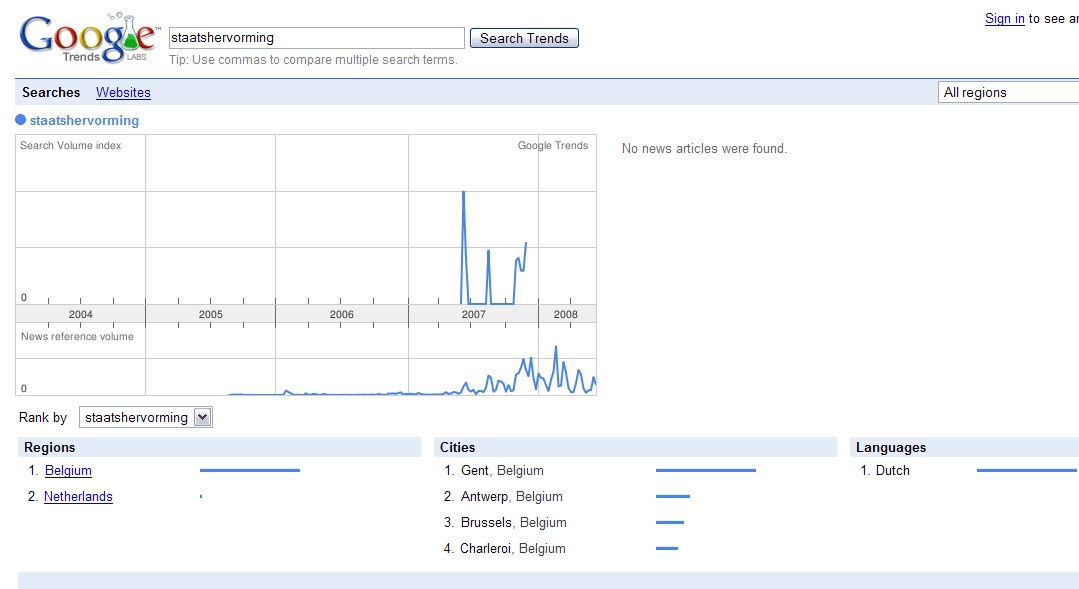Viewport: 1079px width, 589px height.
Task: Click the Belgium region volume bar
Action: coord(249,470)
